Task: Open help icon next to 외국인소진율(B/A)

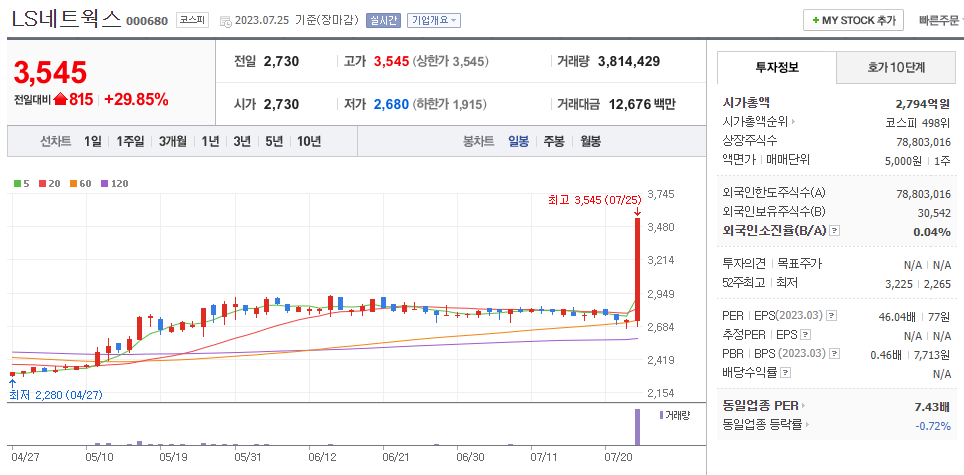Action: [x=834, y=231]
